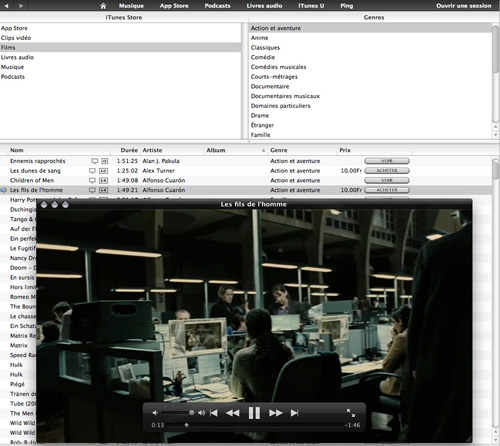Screen dimensions: 500x446
Task: Open the Ping tab
Action: click(347, 6)
